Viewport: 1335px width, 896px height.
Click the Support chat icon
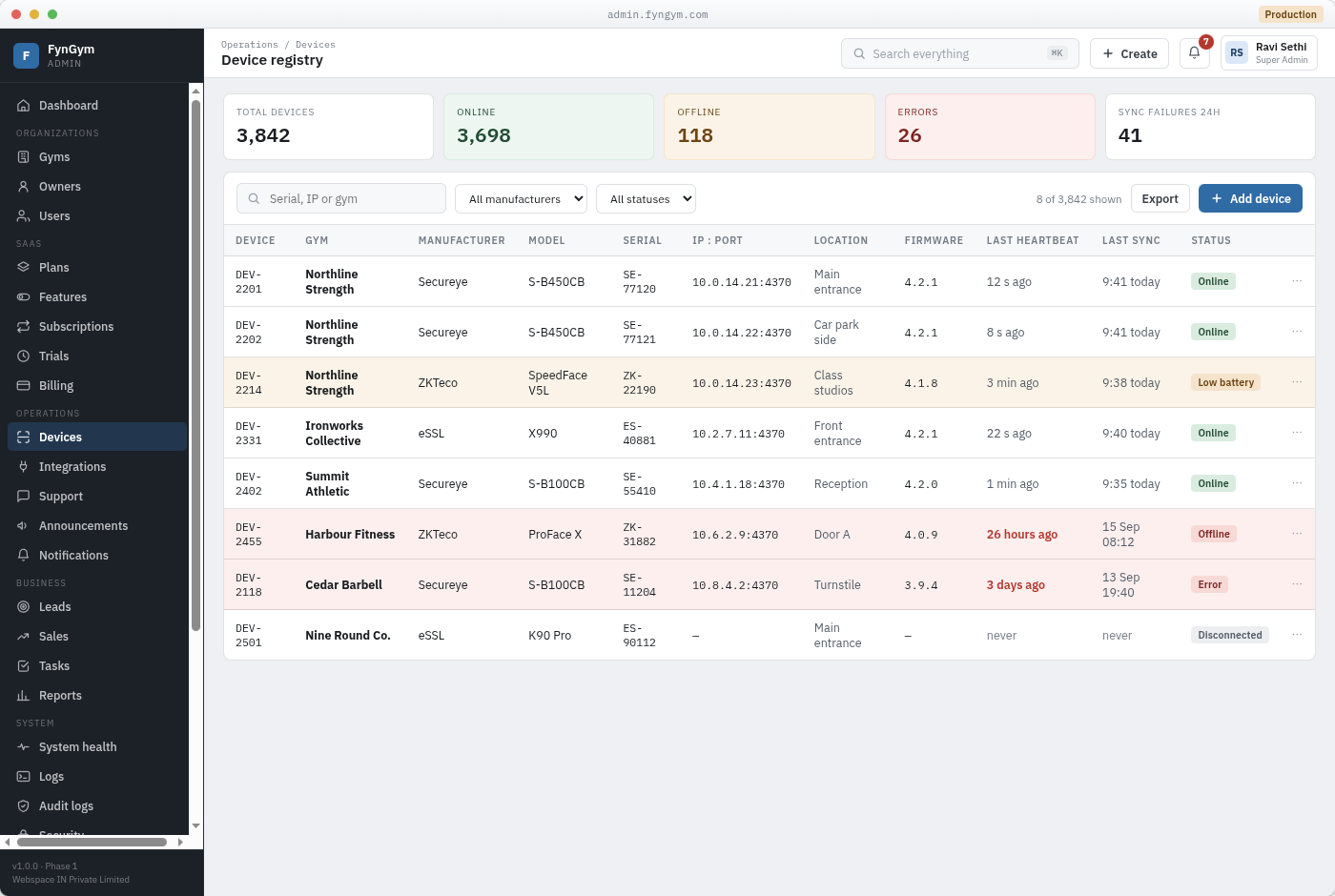pos(24,497)
